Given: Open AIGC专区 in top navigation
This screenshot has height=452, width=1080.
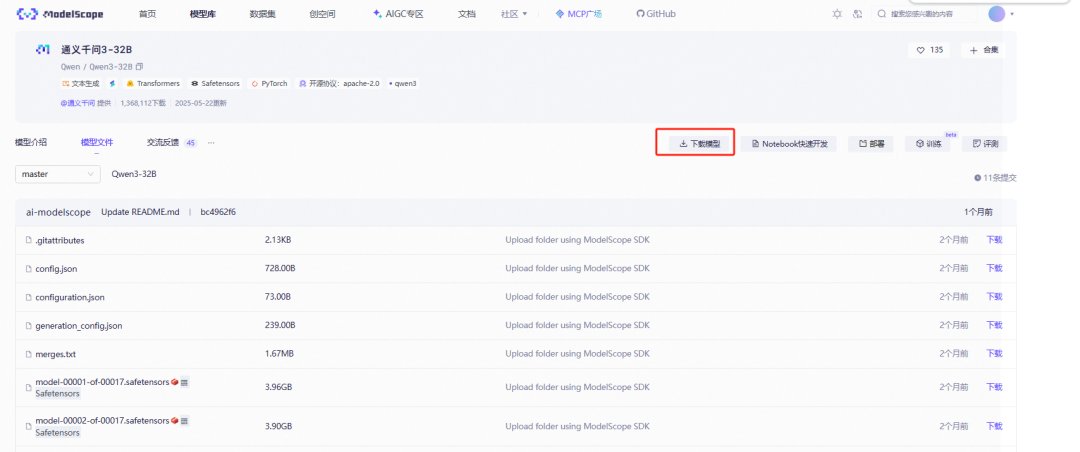Looking at the screenshot, I should pyautogui.click(x=397, y=14).
